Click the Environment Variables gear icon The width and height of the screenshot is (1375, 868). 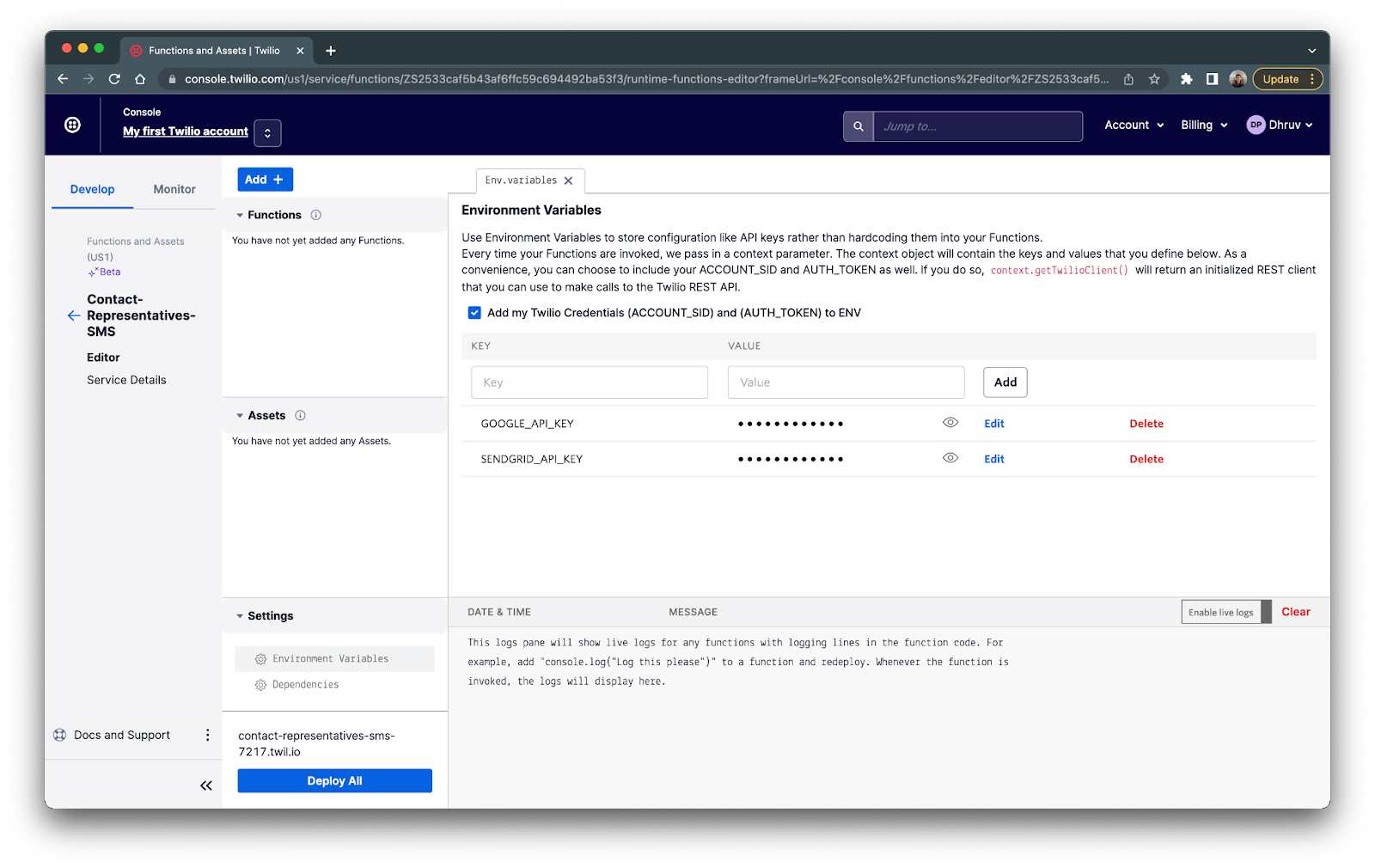(x=260, y=659)
